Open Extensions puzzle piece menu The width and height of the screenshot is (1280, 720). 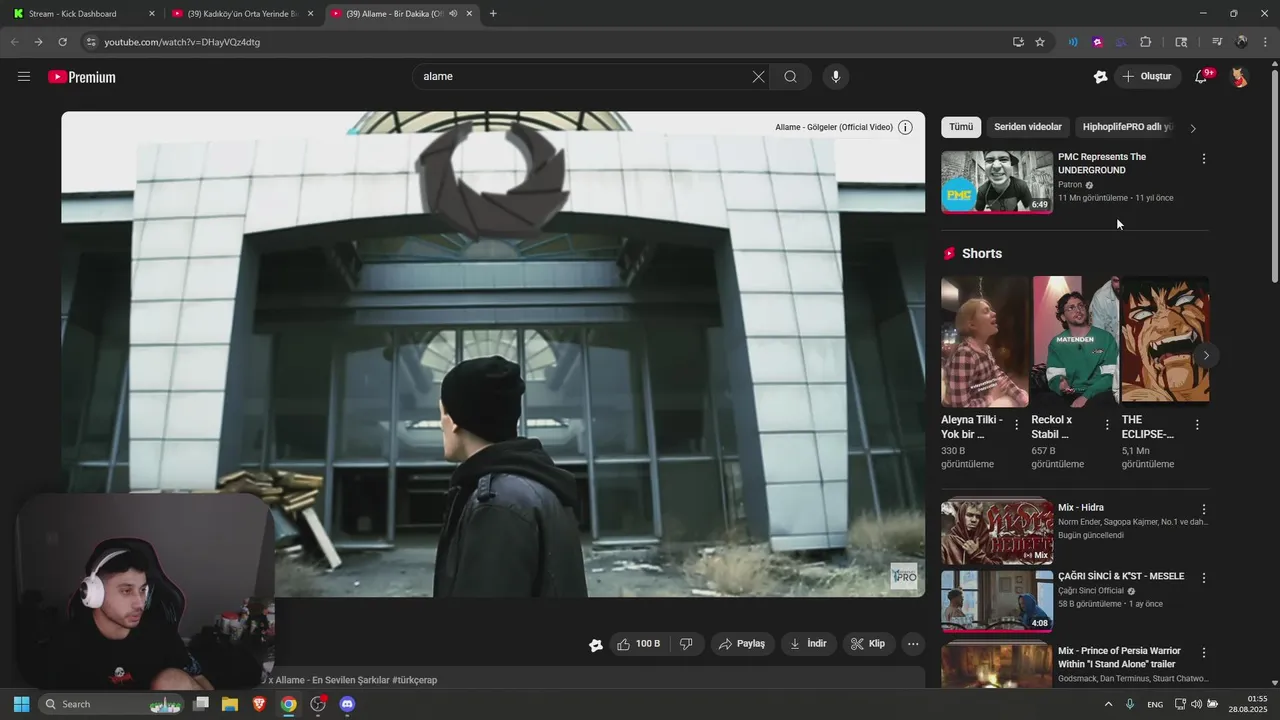tap(1146, 42)
